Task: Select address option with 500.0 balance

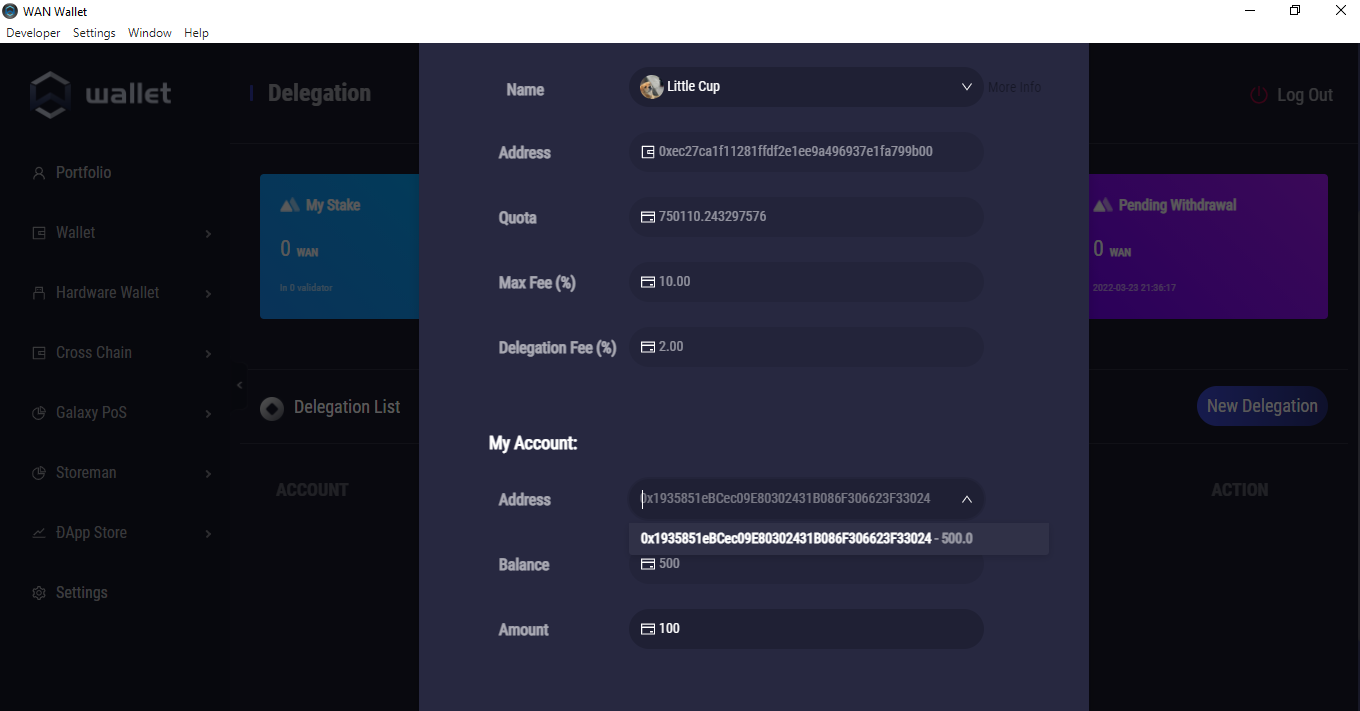Action: pyautogui.click(x=806, y=539)
